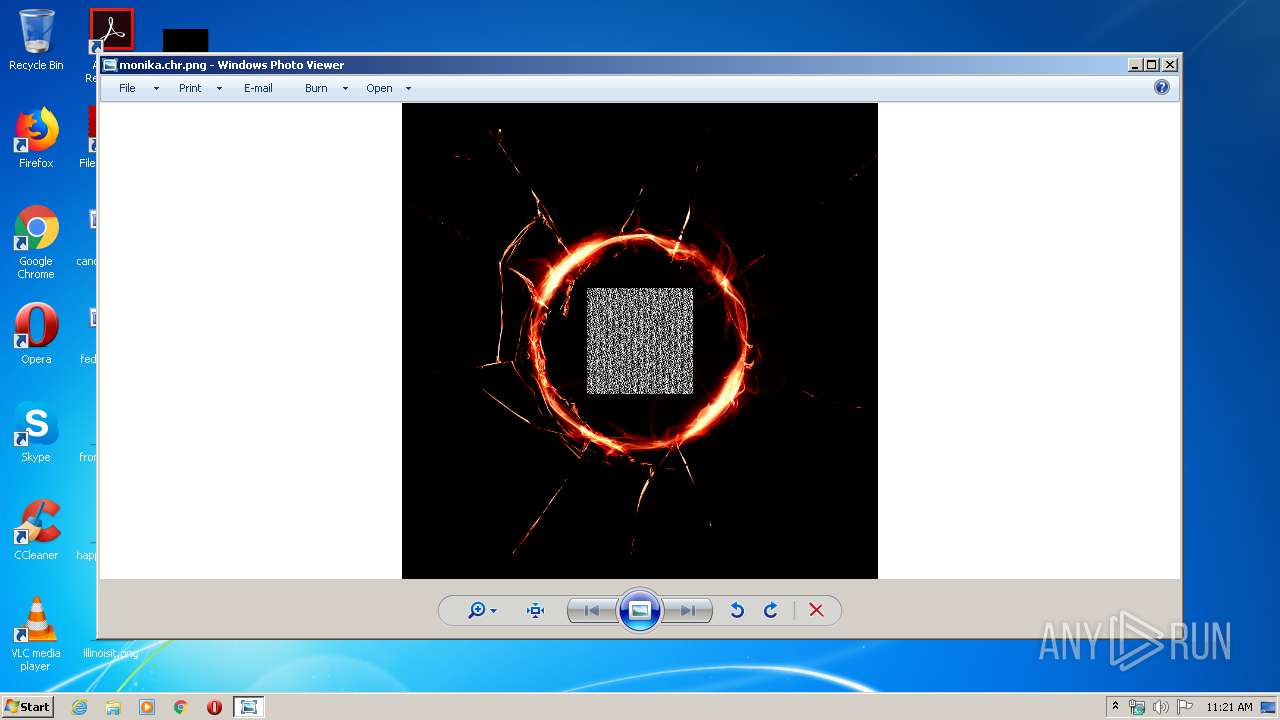Image resolution: width=1280 pixels, height=720 pixels.
Task: Open Windows Explorer in taskbar
Action: click(x=113, y=707)
